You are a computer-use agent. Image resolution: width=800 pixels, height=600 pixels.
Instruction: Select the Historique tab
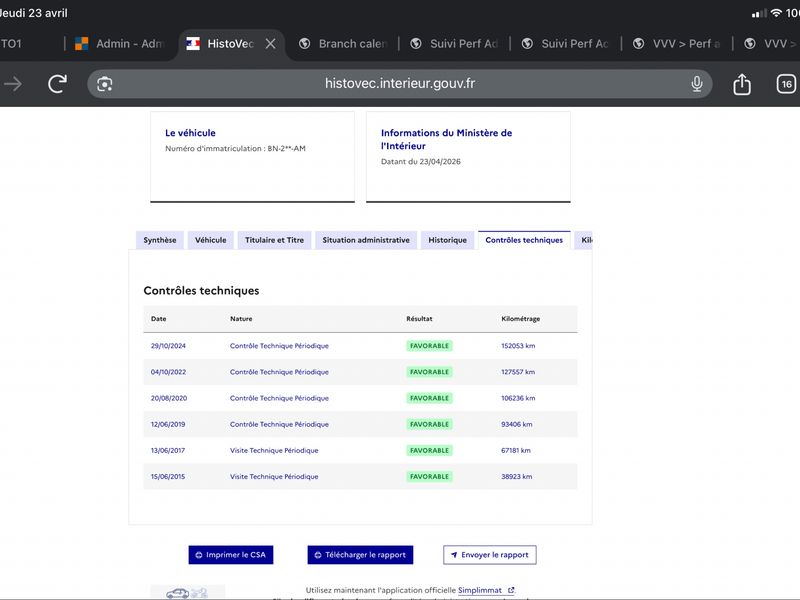click(447, 240)
